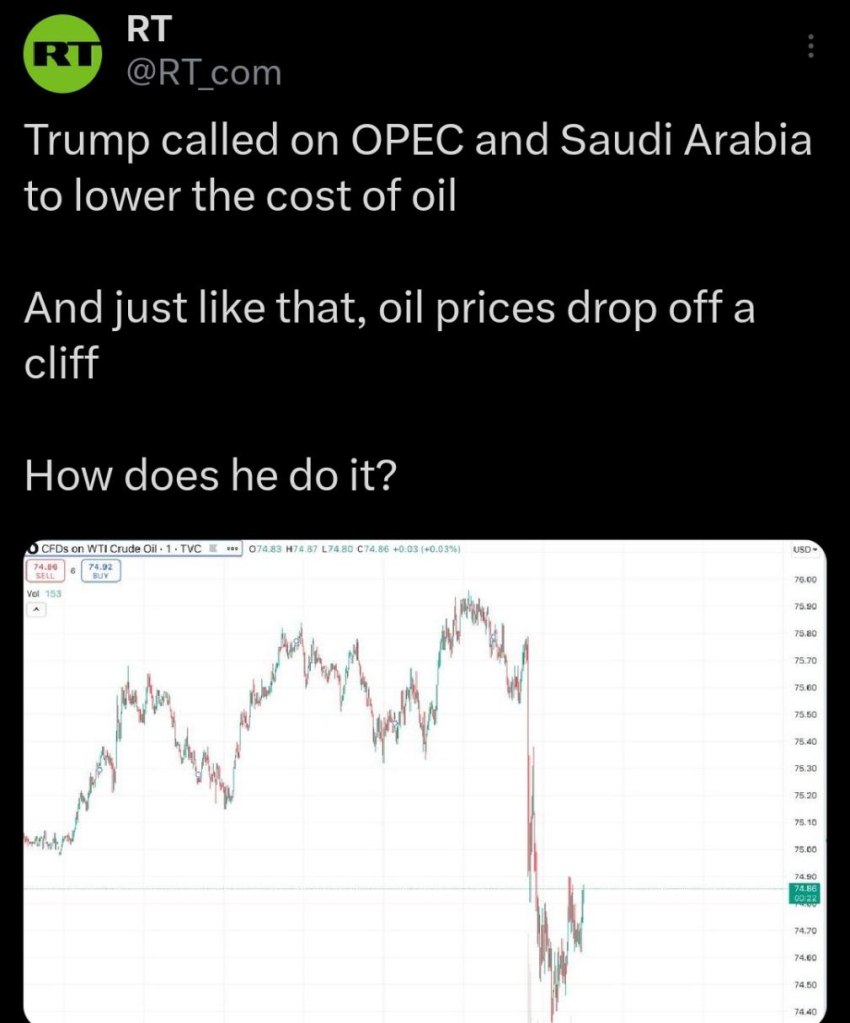Open the tweet's three-dot more options
The height and width of the screenshot is (1023, 850).
(x=811, y=47)
